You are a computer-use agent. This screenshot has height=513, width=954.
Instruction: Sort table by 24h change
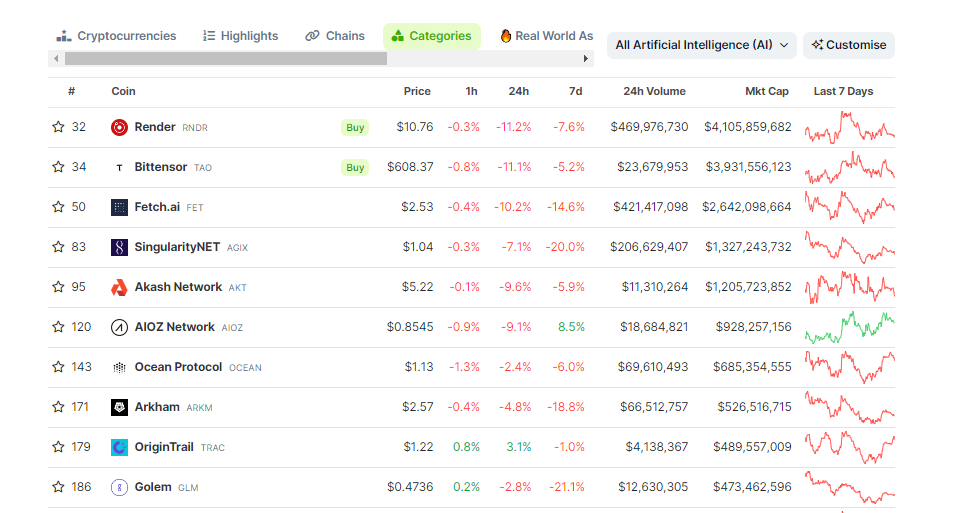click(x=519, y=91)
